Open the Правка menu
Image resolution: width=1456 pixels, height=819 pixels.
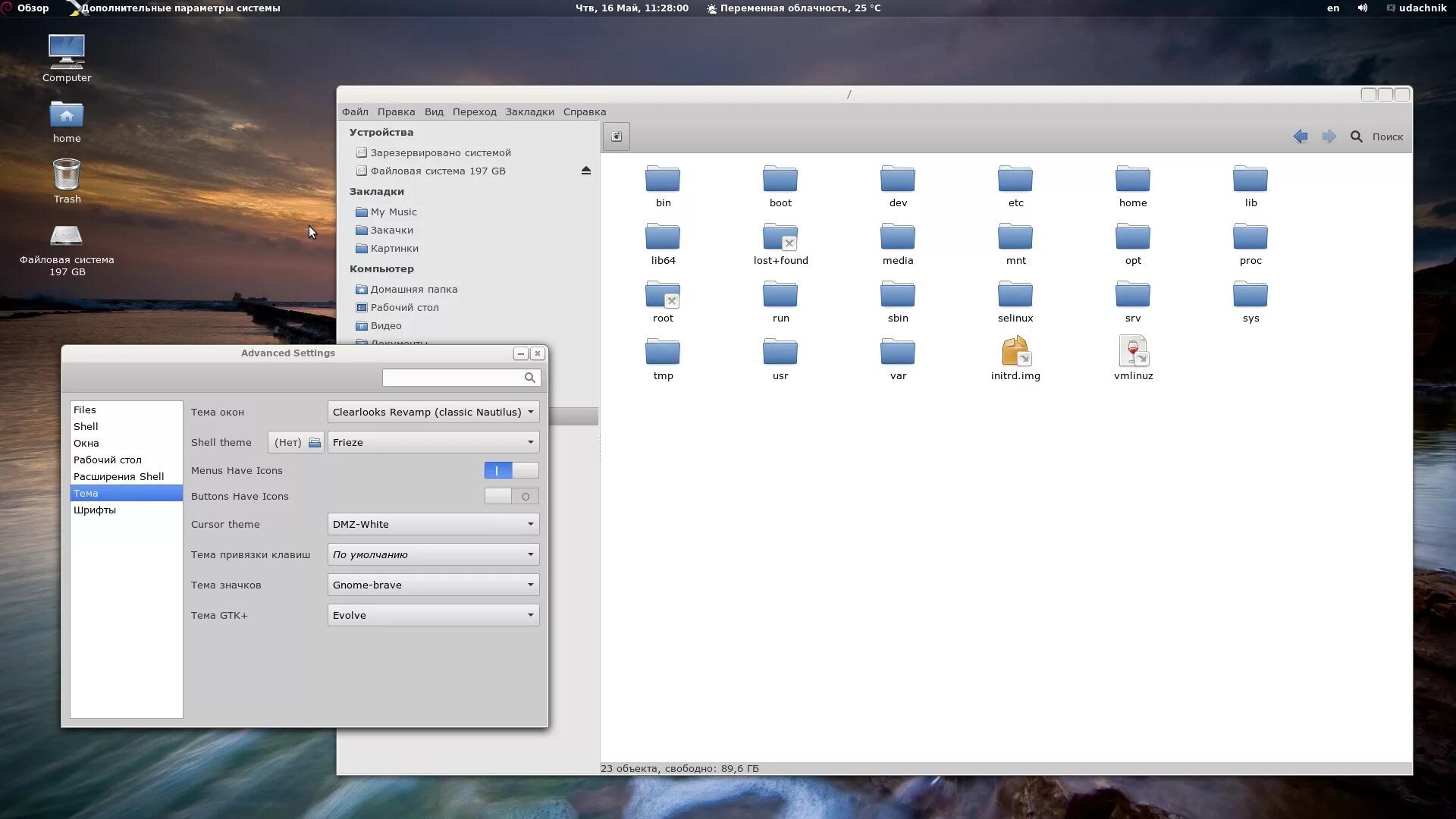396,111
